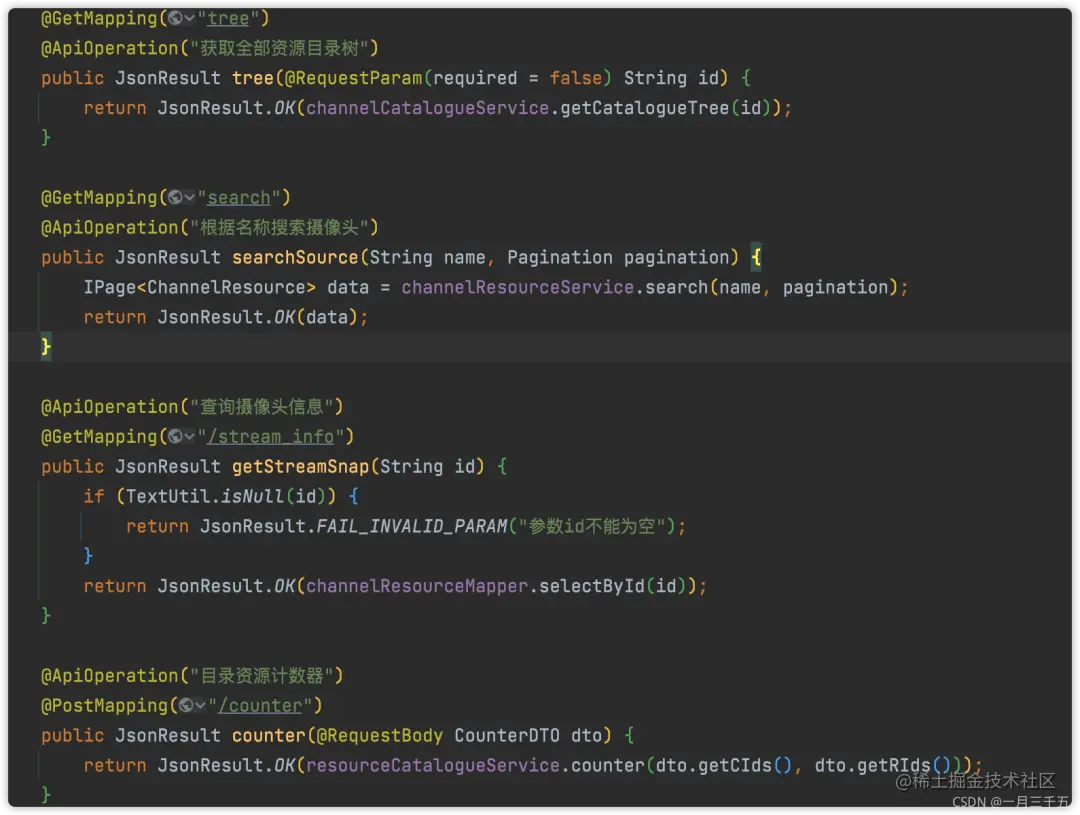Click the "@RequestBody" annotation
This screenshot has width=1080, height=815.
point(380,736)
